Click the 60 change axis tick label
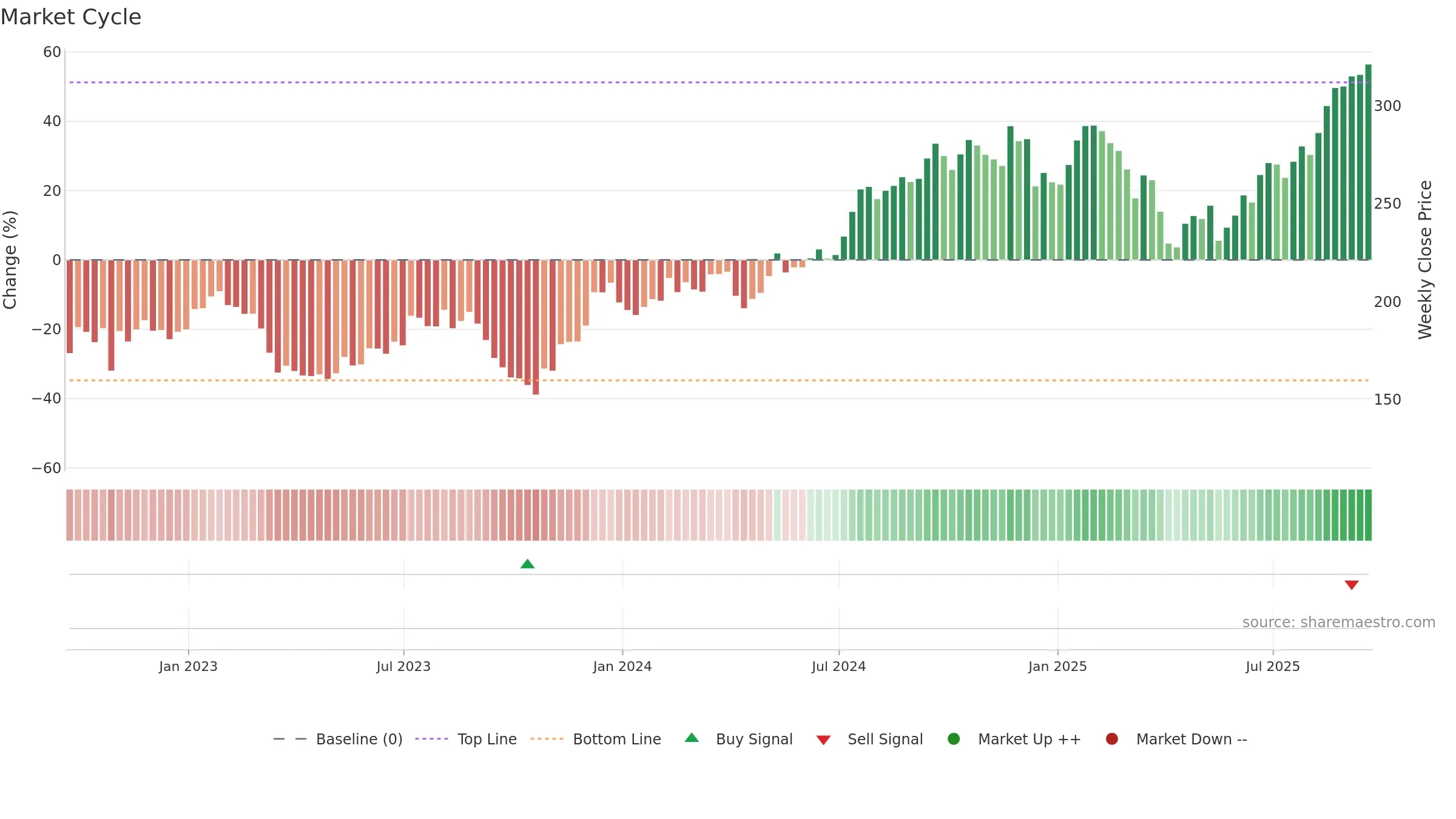 [x=52, y=52]
